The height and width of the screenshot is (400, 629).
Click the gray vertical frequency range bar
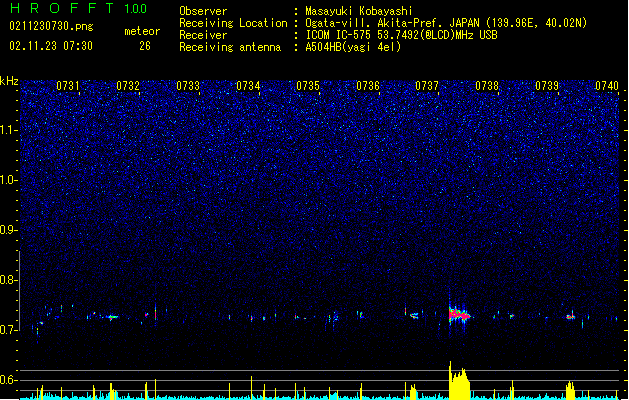point(19,290)
